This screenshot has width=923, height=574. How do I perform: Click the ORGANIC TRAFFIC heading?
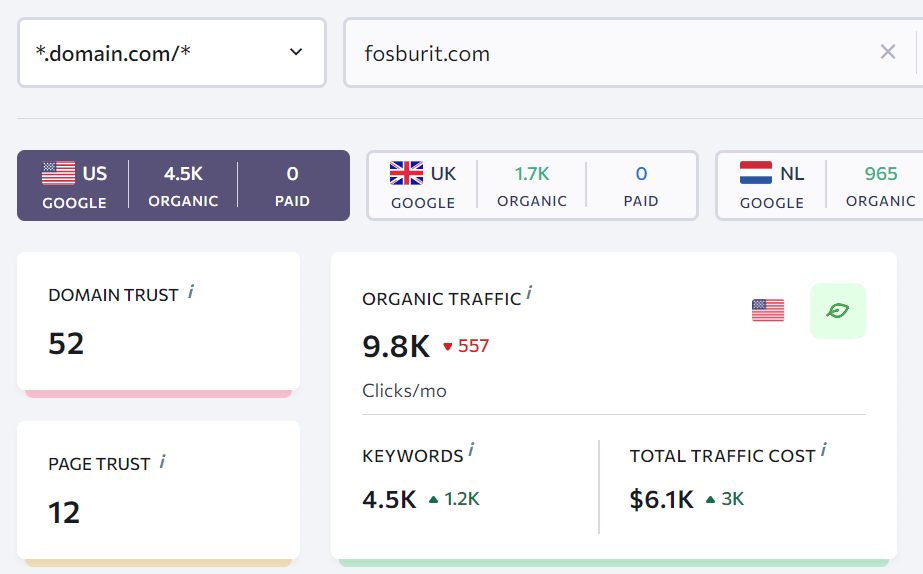click(441, 299)
